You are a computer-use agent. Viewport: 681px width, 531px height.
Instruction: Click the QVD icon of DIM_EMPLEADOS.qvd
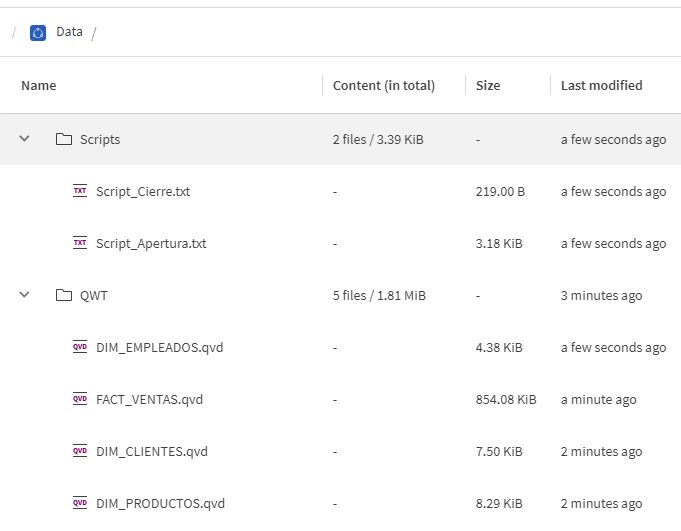point(80,347)
